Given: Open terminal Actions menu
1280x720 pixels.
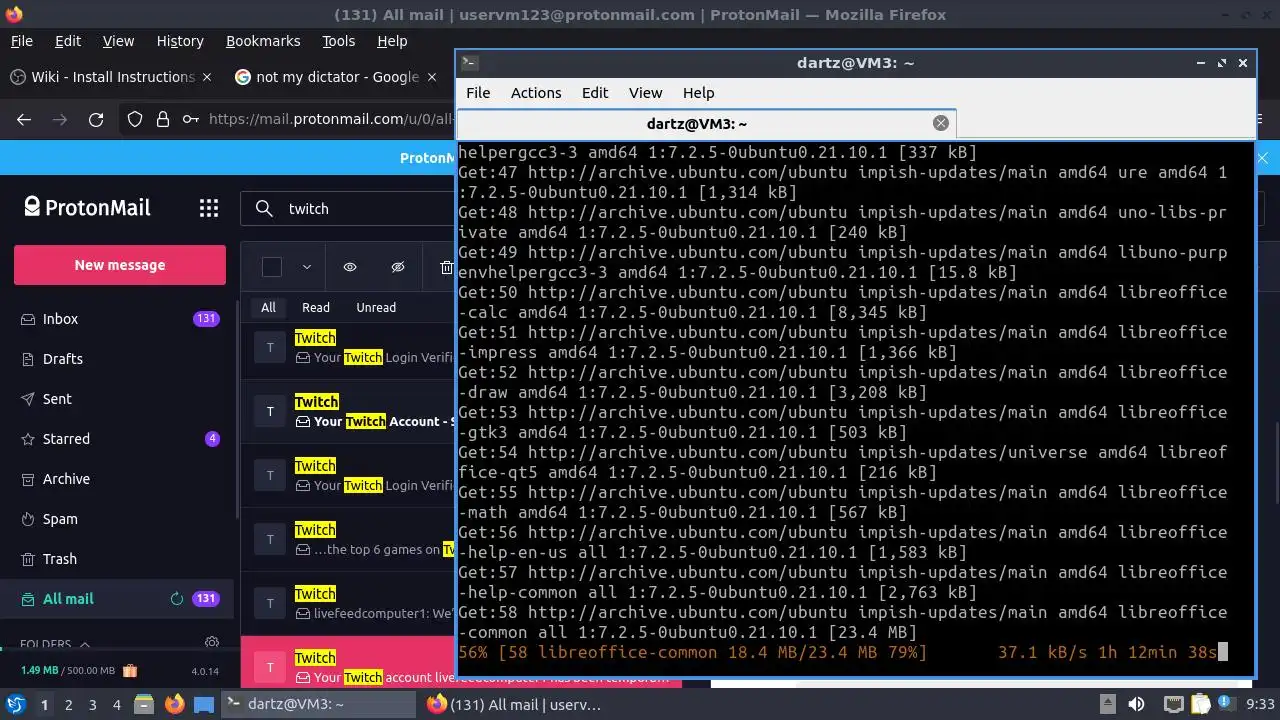Looking at the screenshot, I should click(x=536, y=92).
